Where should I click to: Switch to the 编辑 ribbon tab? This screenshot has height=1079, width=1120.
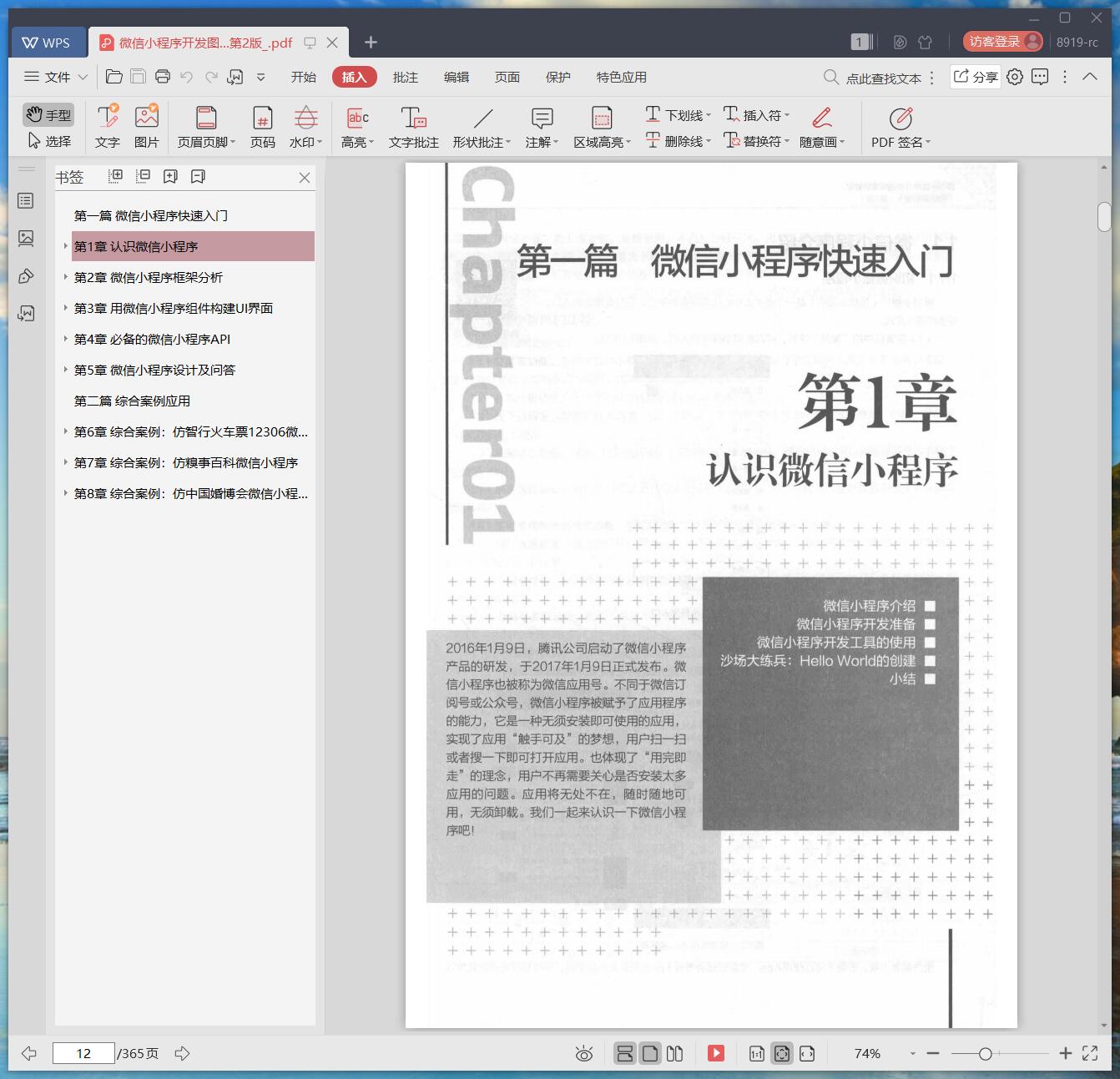457,77
